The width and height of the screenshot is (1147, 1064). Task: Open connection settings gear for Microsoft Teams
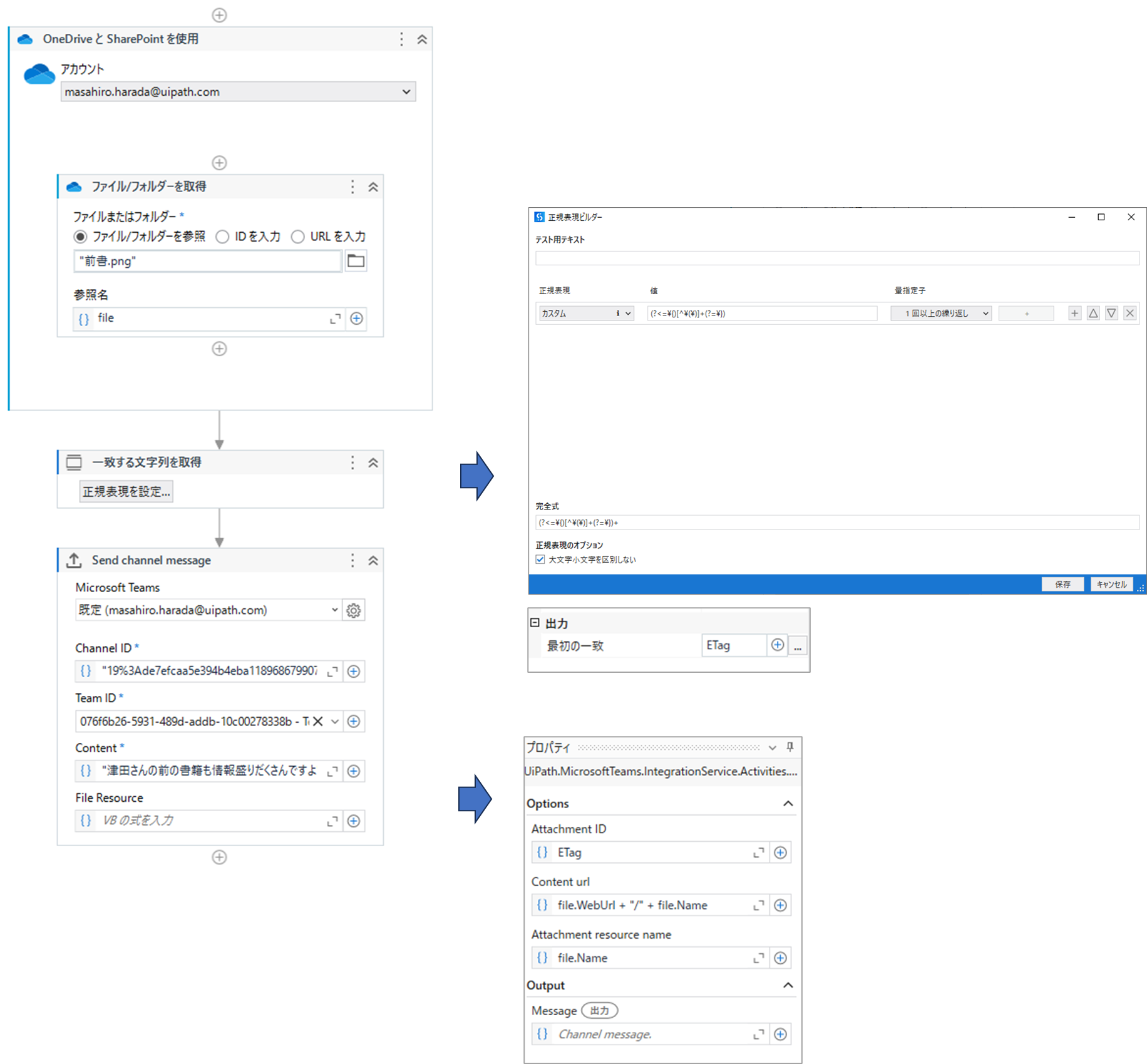coord(354,610)
